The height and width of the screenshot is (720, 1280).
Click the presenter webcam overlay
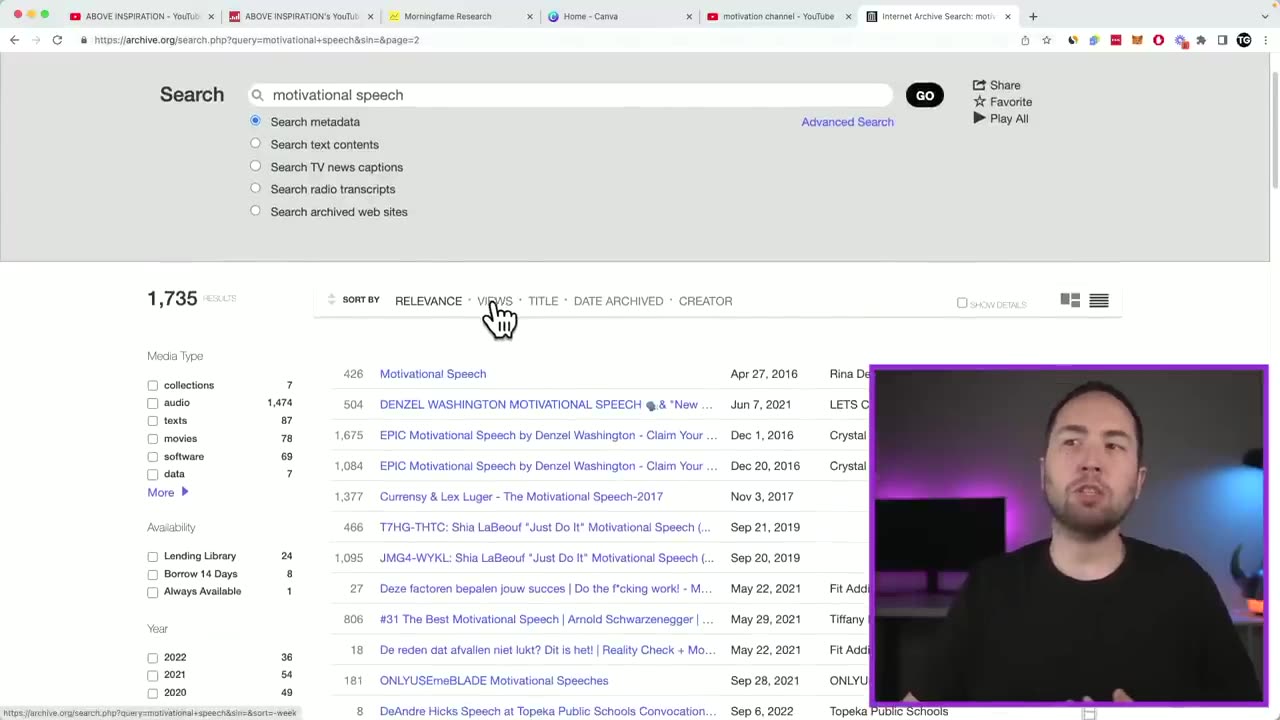(x=1069, y=536)
